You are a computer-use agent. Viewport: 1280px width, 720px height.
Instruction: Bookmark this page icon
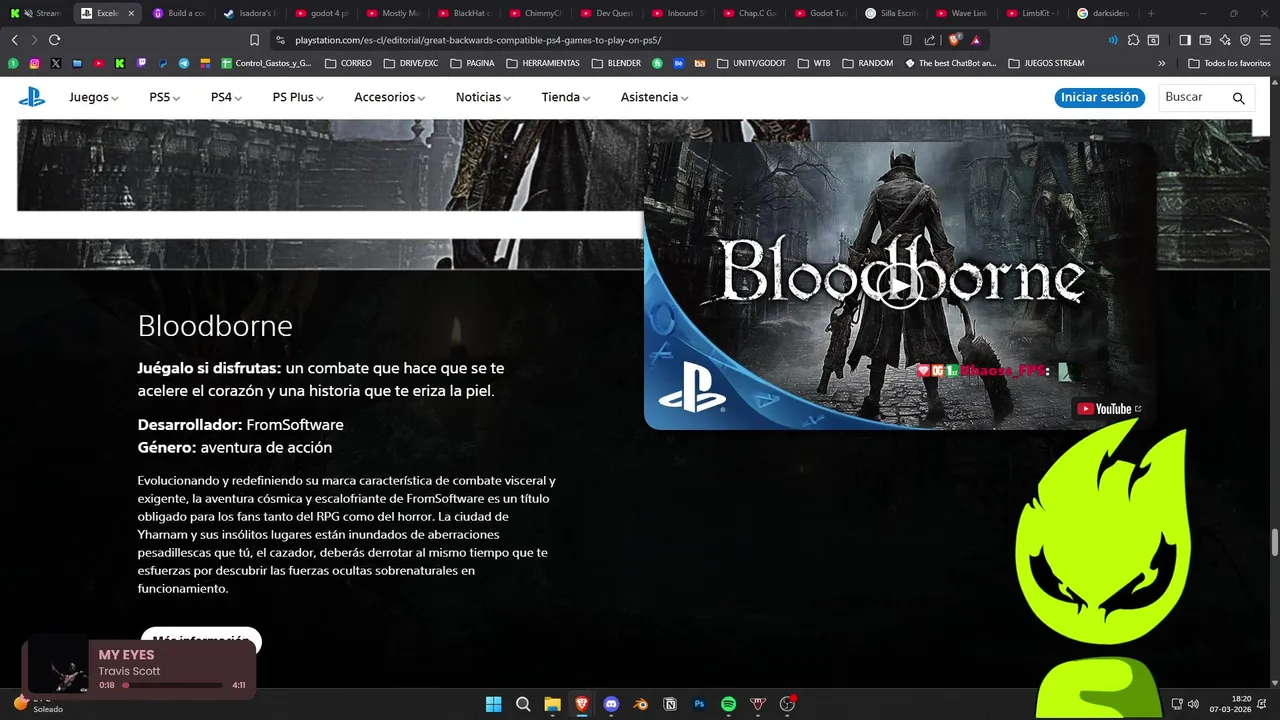pyautogui.click(x=254, y=40)
